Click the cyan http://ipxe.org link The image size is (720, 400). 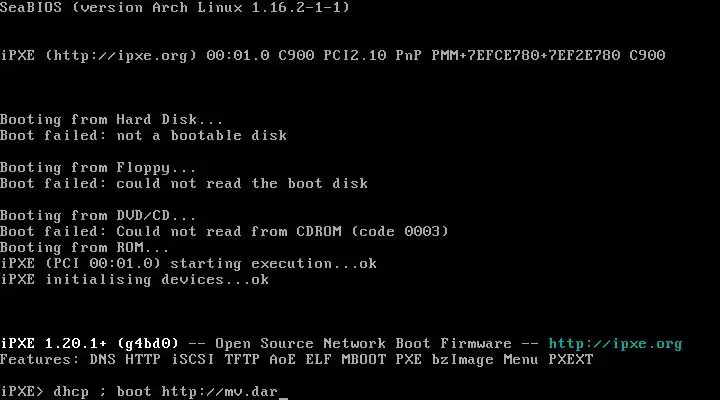point(615,344)
